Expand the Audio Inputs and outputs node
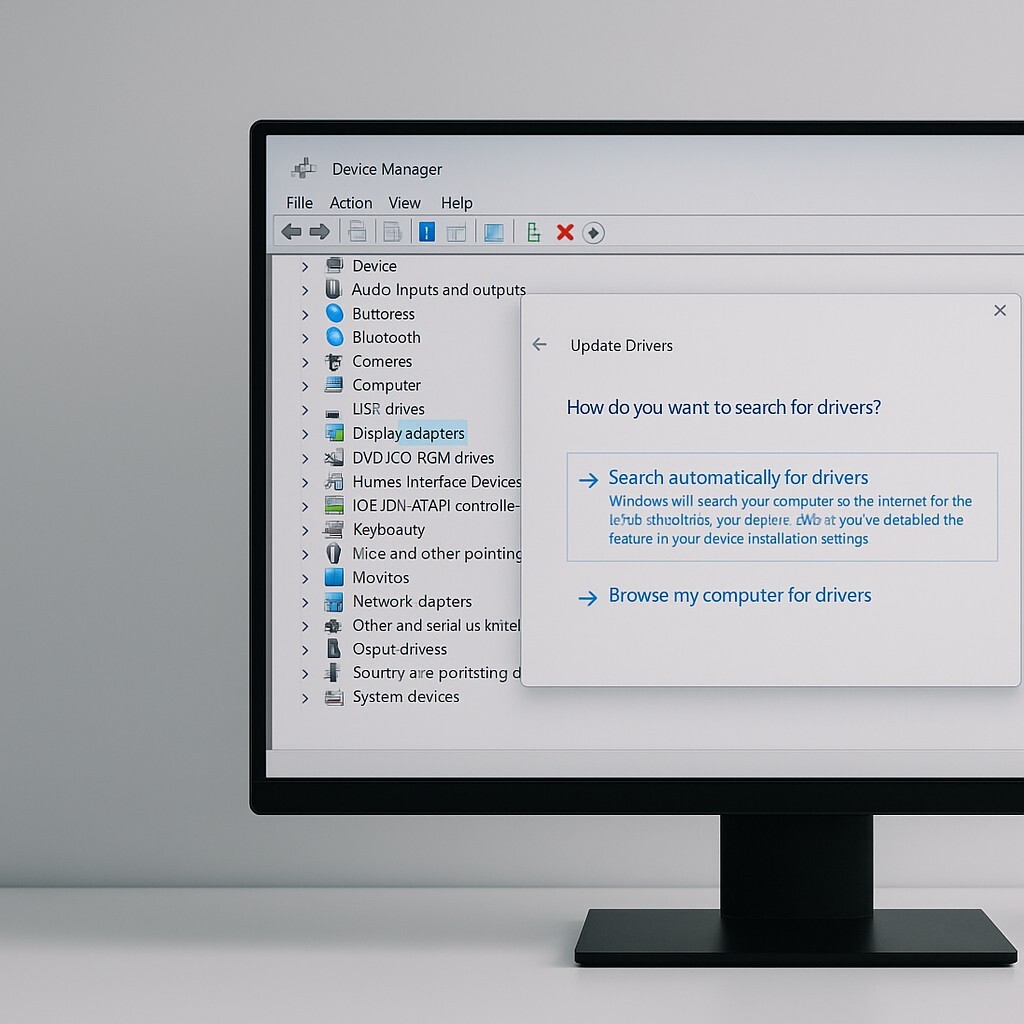The width and height of the screenshot is (1024, 1024). point(305,290)
